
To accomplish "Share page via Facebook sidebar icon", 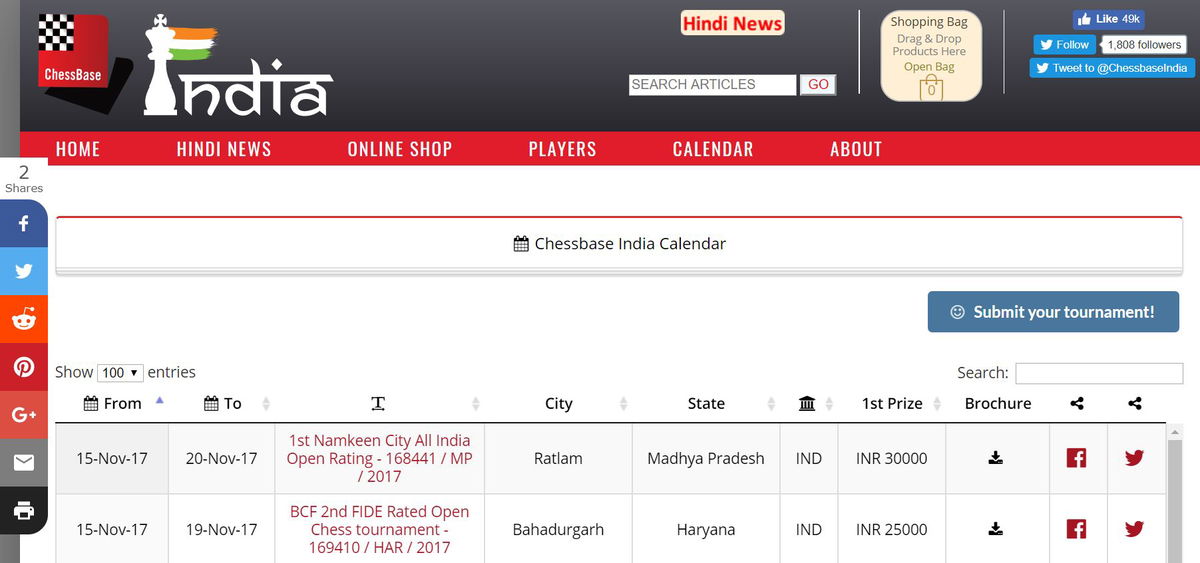I will tap(24, 224).
